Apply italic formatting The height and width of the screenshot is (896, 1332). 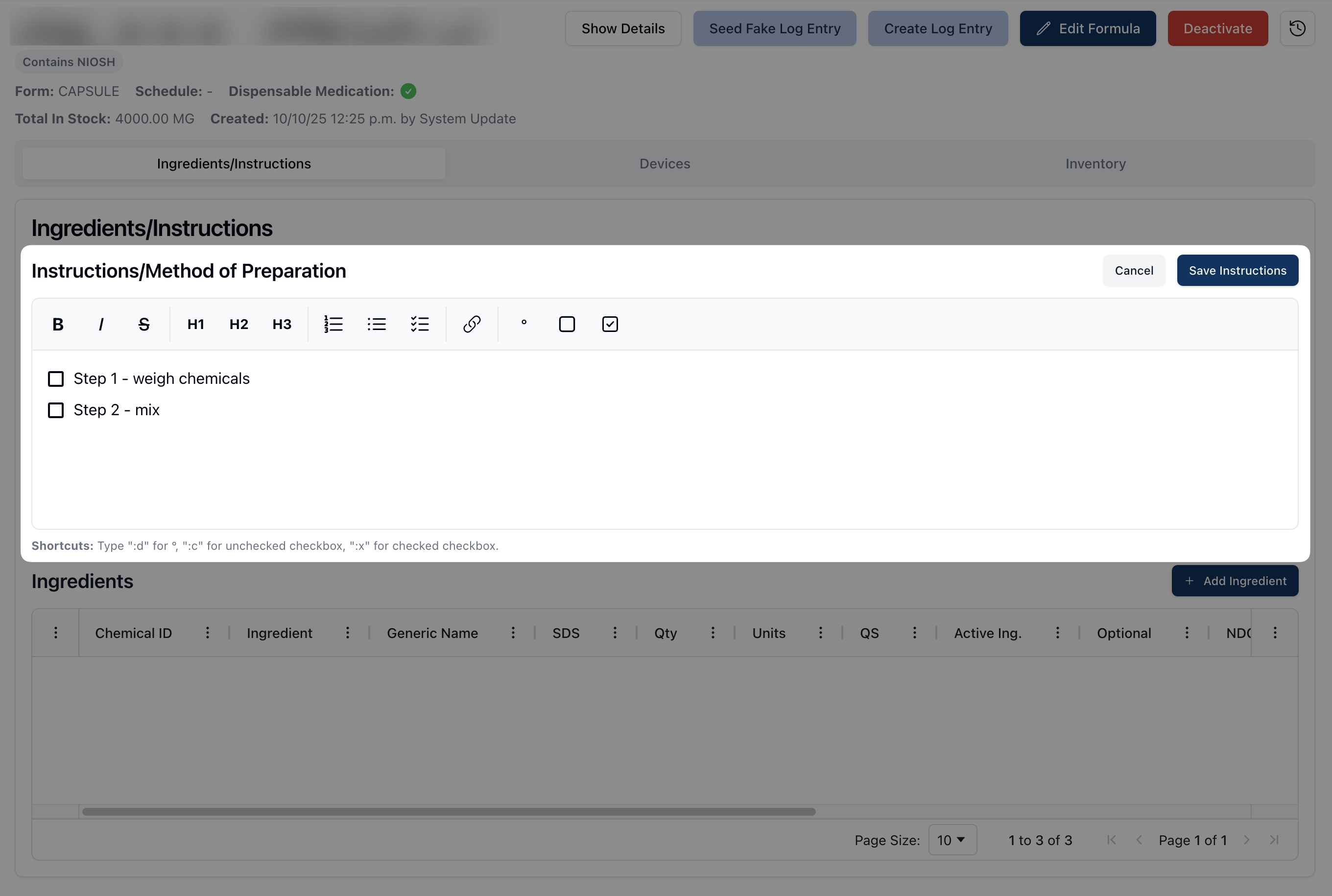click(x=100, y=324)
